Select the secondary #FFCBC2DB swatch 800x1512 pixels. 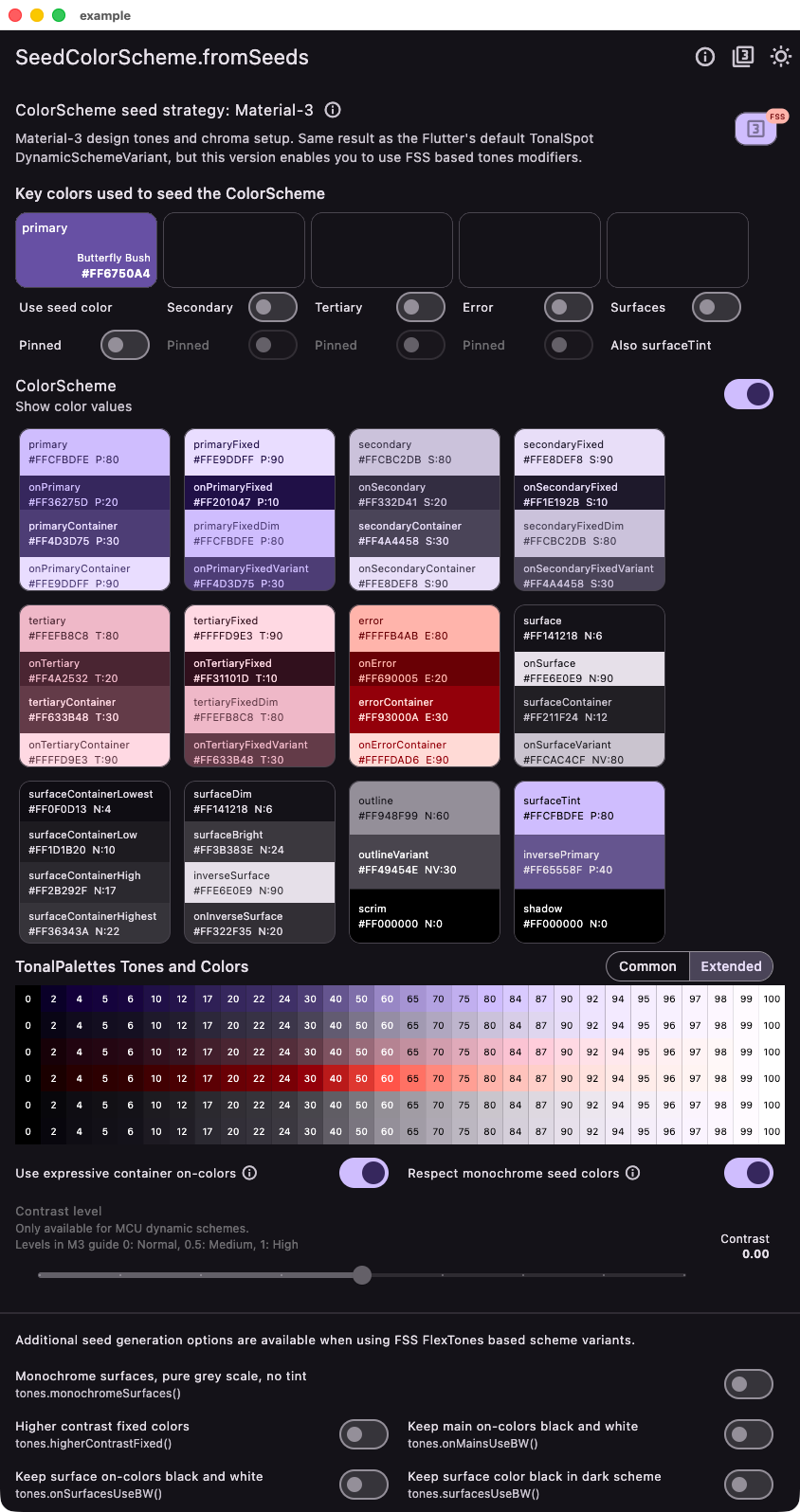tap(425, 453)
